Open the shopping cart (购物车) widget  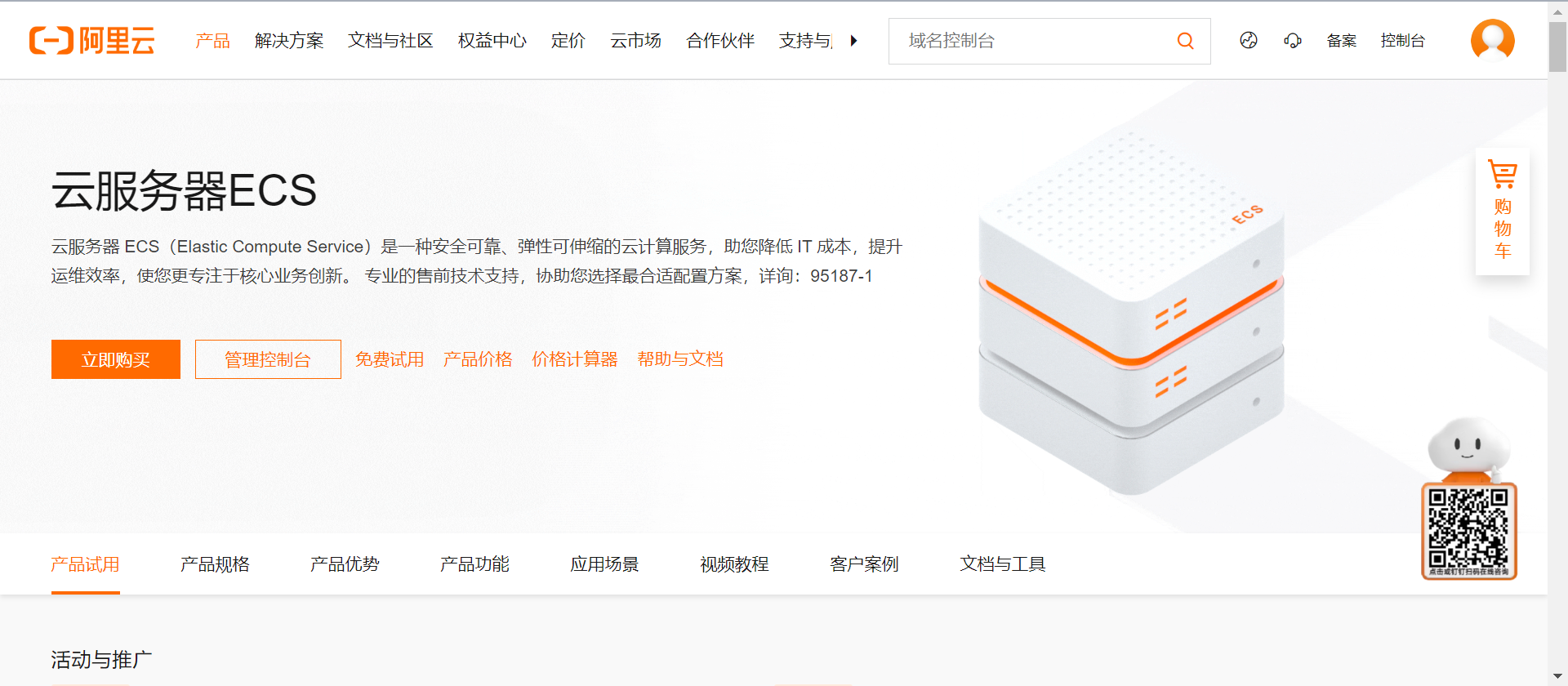coord(1503,211)
